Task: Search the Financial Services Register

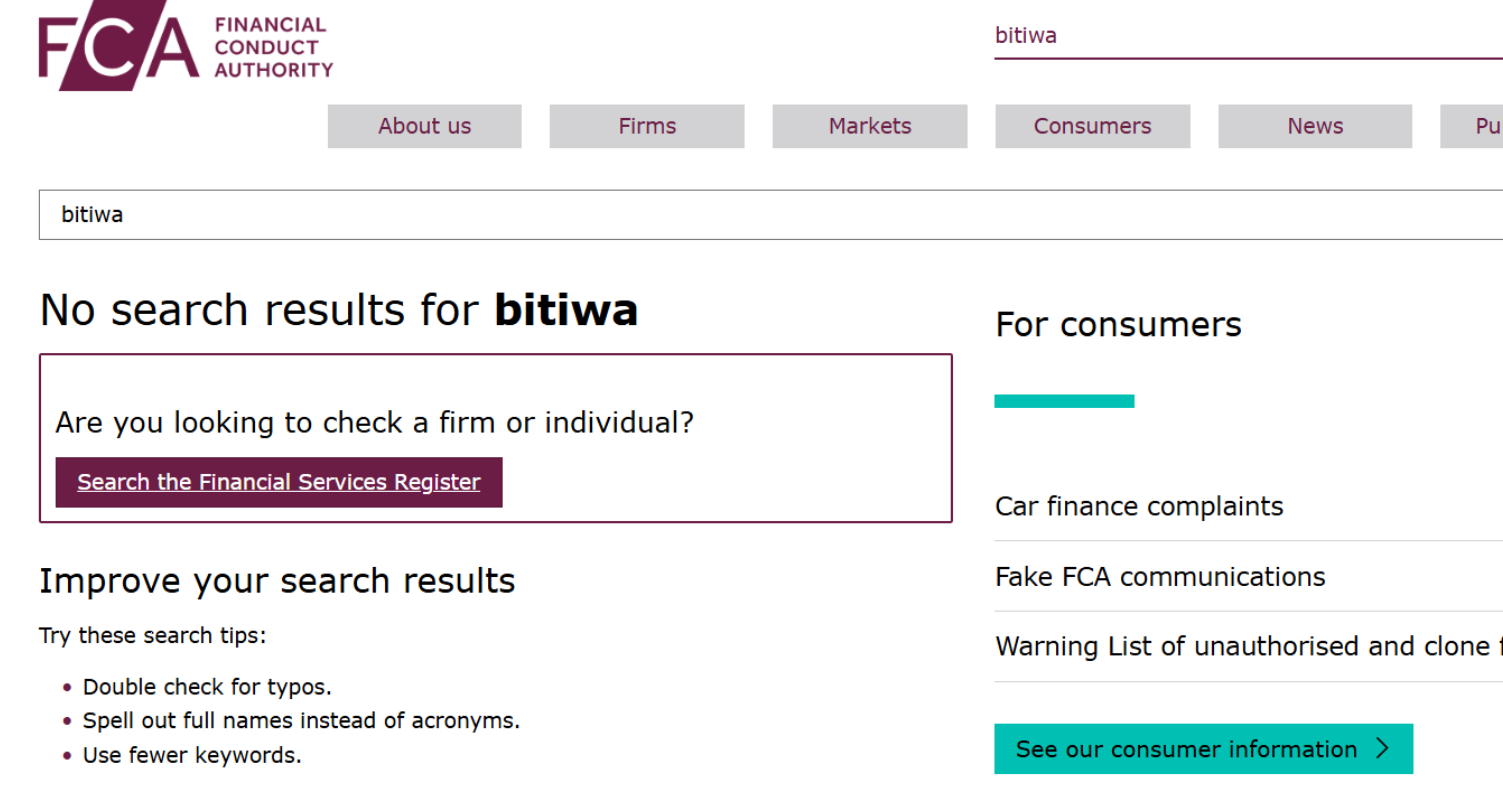Action: 279,482
